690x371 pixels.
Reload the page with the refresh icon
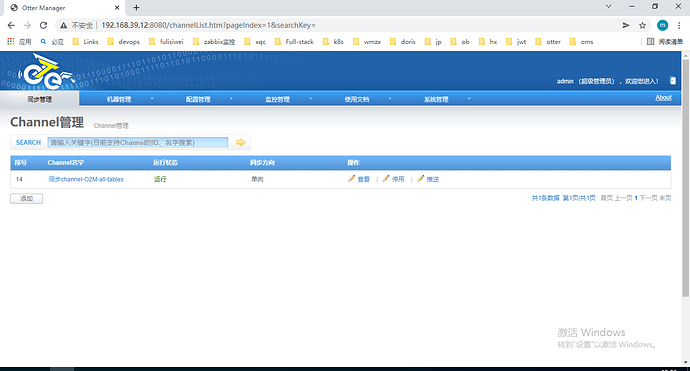(x=43, y=26)
